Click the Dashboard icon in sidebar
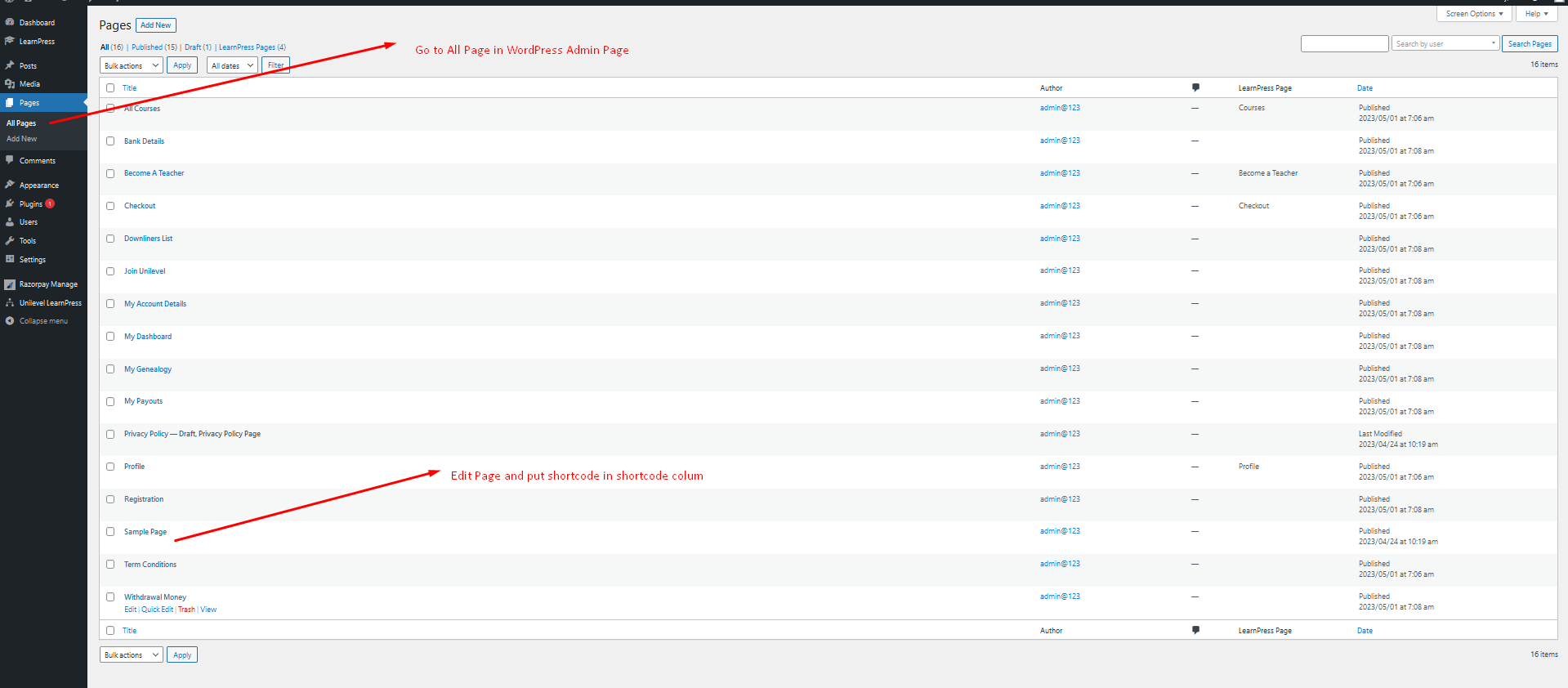Screen dimensions: 1568x688 tap(10, 23)
